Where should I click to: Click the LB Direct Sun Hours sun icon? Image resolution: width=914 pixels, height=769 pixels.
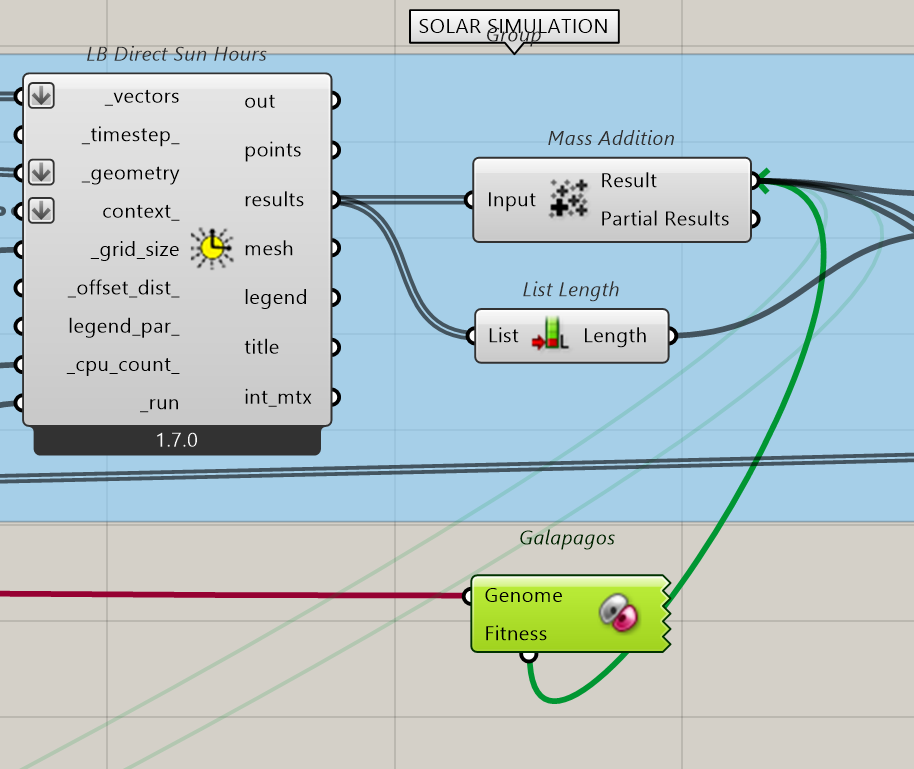[211, 247]
